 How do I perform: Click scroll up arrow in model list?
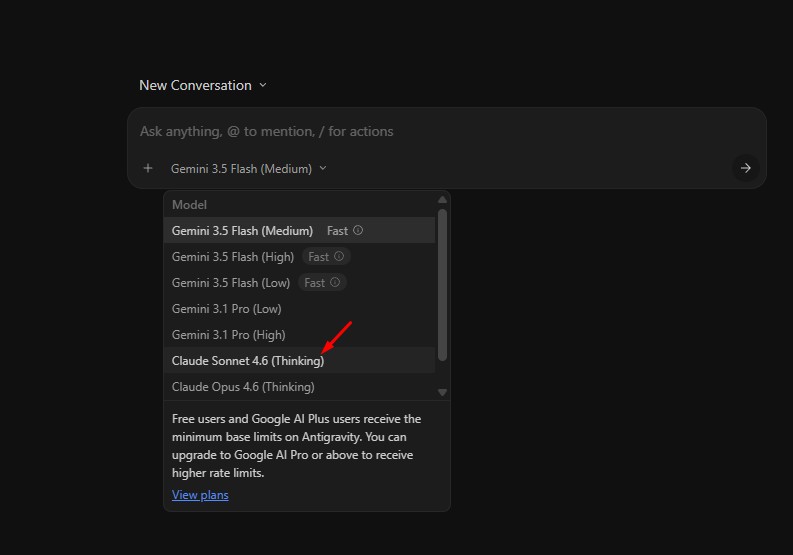tap(442, 199)
